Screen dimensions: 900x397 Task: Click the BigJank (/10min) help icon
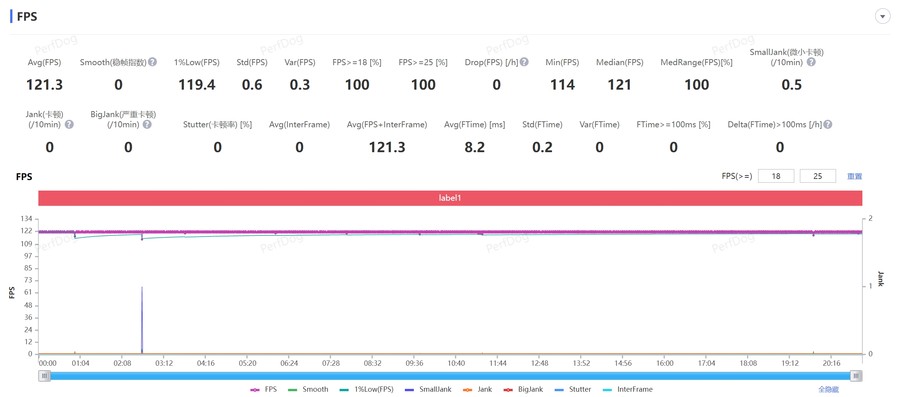click(x=147, y=124)
